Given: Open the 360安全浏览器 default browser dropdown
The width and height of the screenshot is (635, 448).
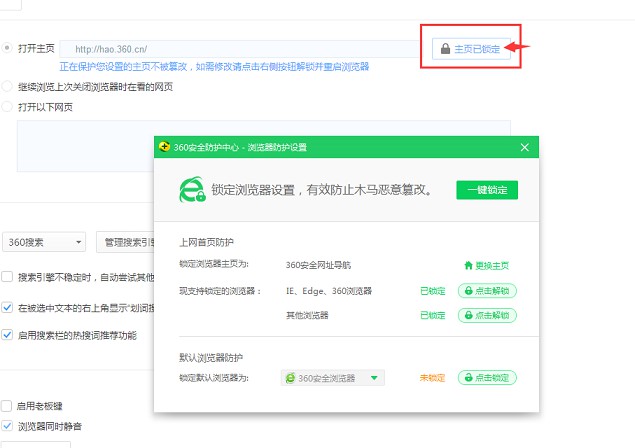Looking at the screenshot, I should 332,378.
